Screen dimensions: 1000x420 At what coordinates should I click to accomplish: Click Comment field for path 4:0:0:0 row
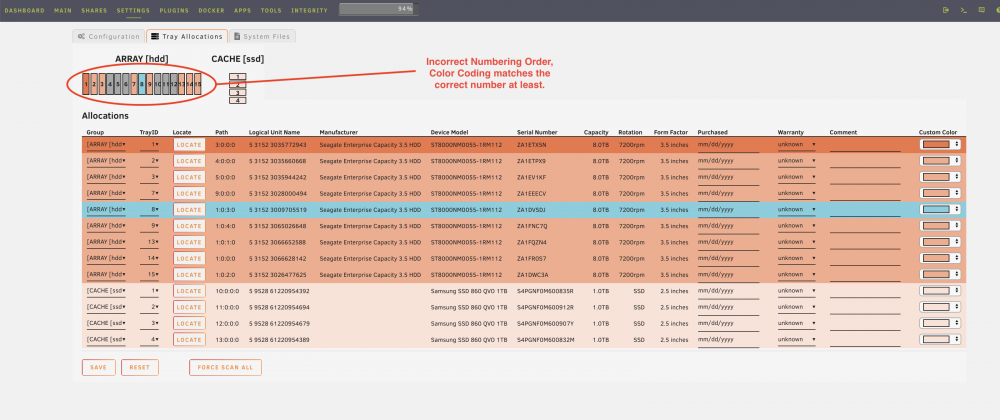(x=865, y=161)
